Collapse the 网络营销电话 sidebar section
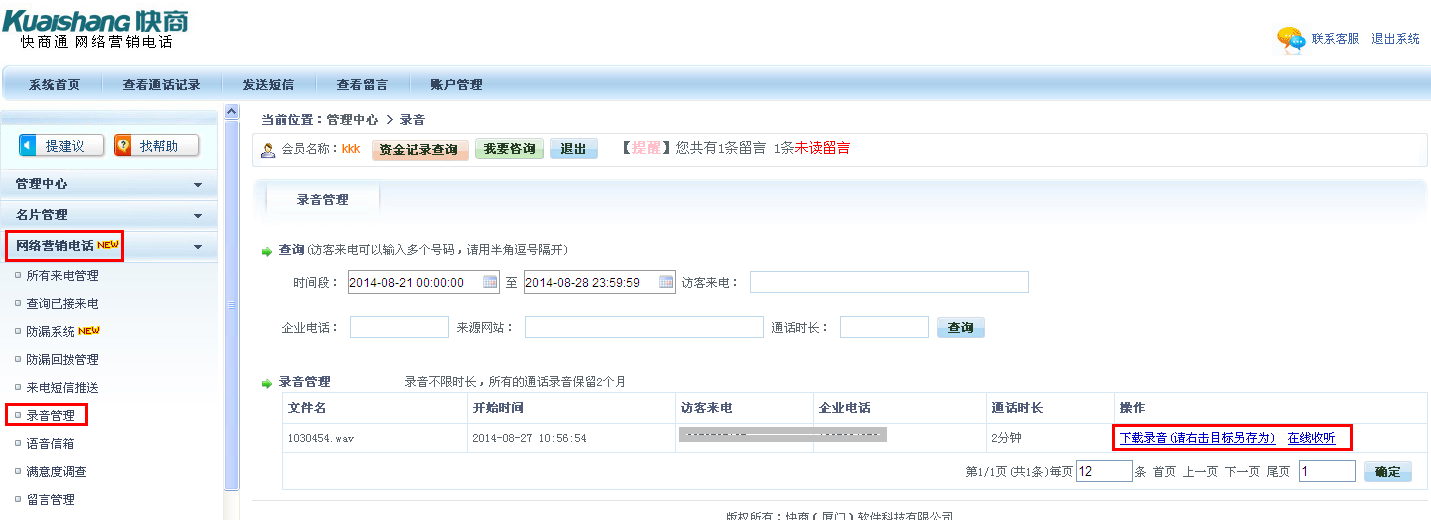The height and width of the screenshot is (520, 1431). pos(198,247)
